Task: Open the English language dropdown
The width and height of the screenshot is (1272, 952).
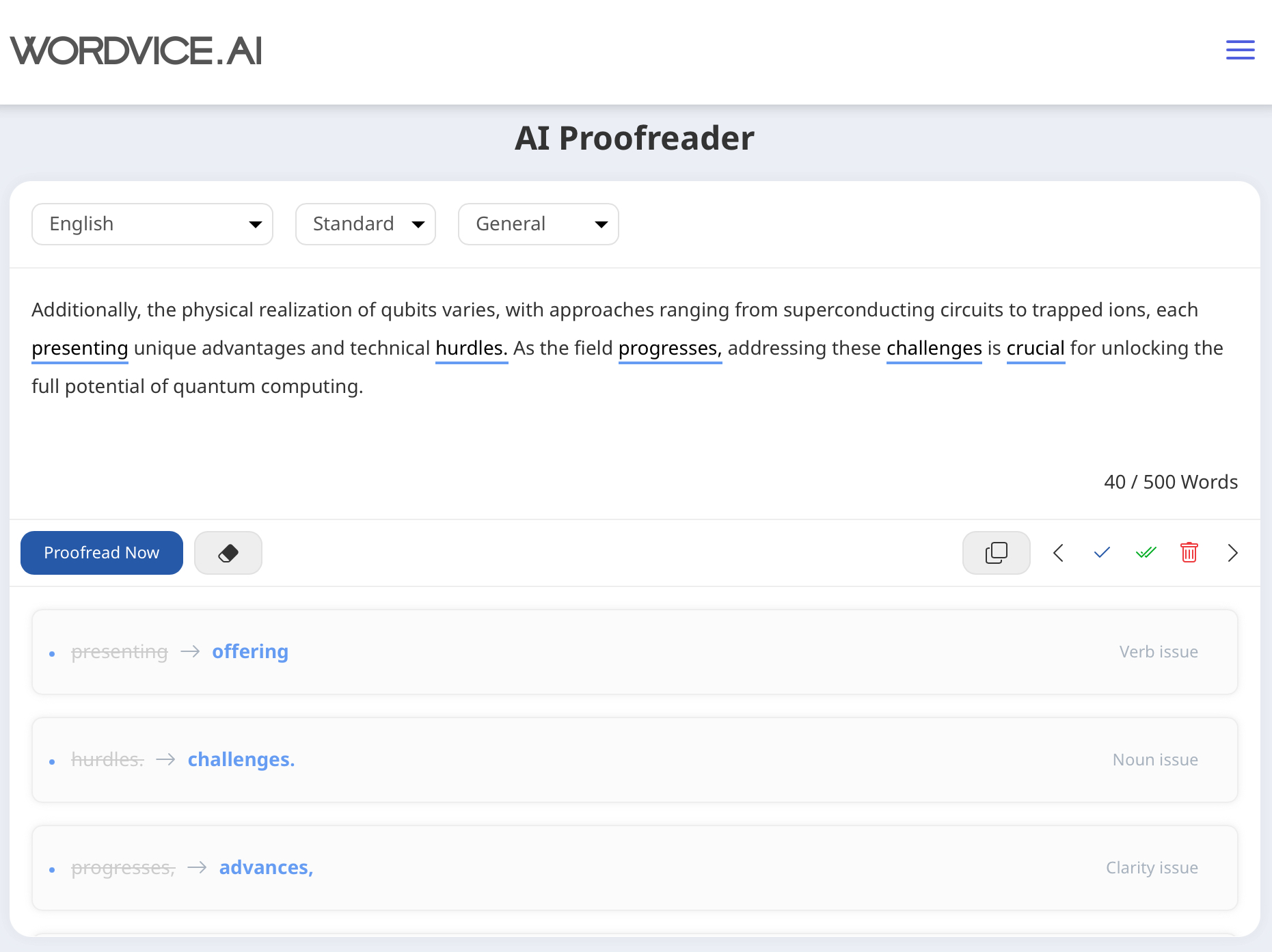Action: click(x=152, y=223)
